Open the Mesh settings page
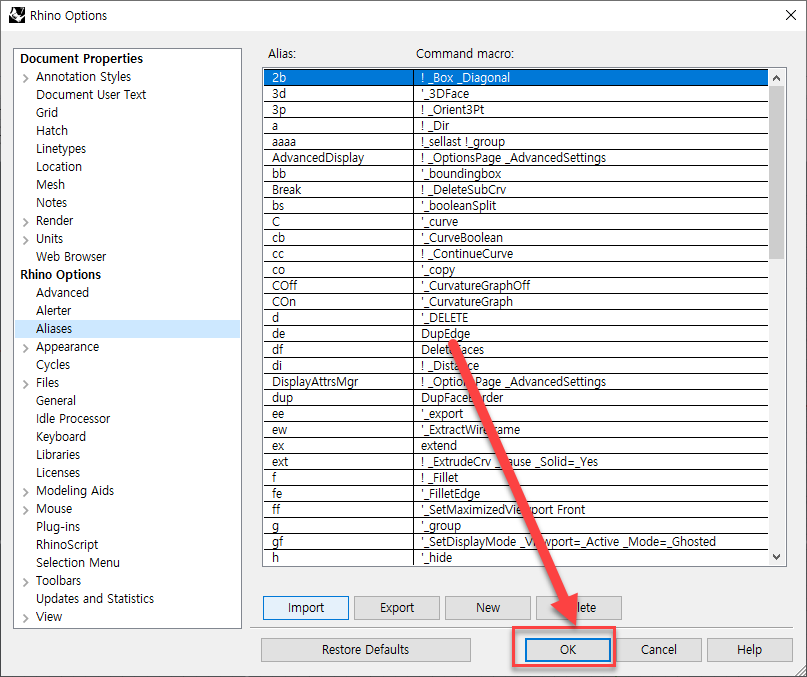807x677 pixels. click(50, 185)
